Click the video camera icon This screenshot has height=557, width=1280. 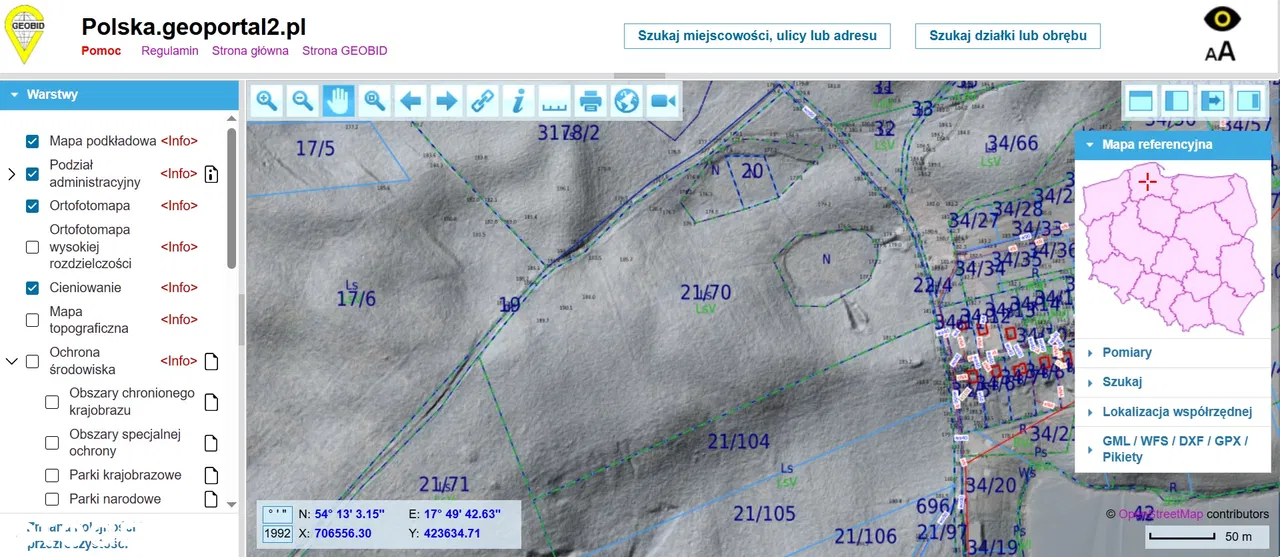pyautogui.click(x=662, y=100)
